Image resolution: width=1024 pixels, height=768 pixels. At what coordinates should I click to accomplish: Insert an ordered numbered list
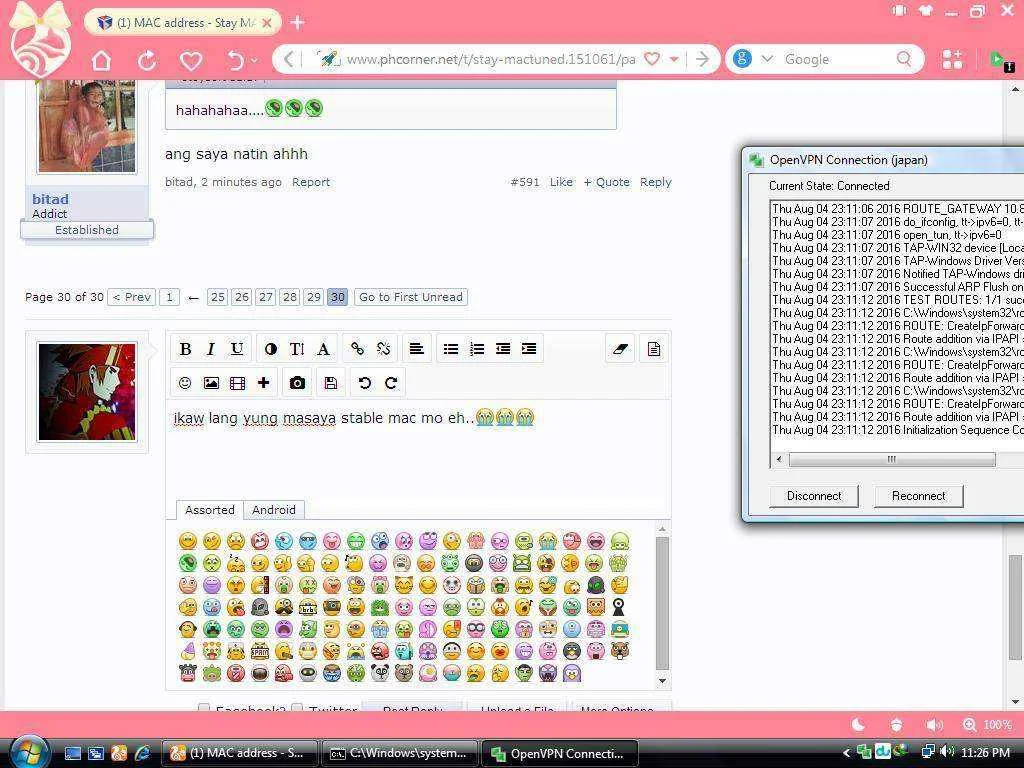477,349
